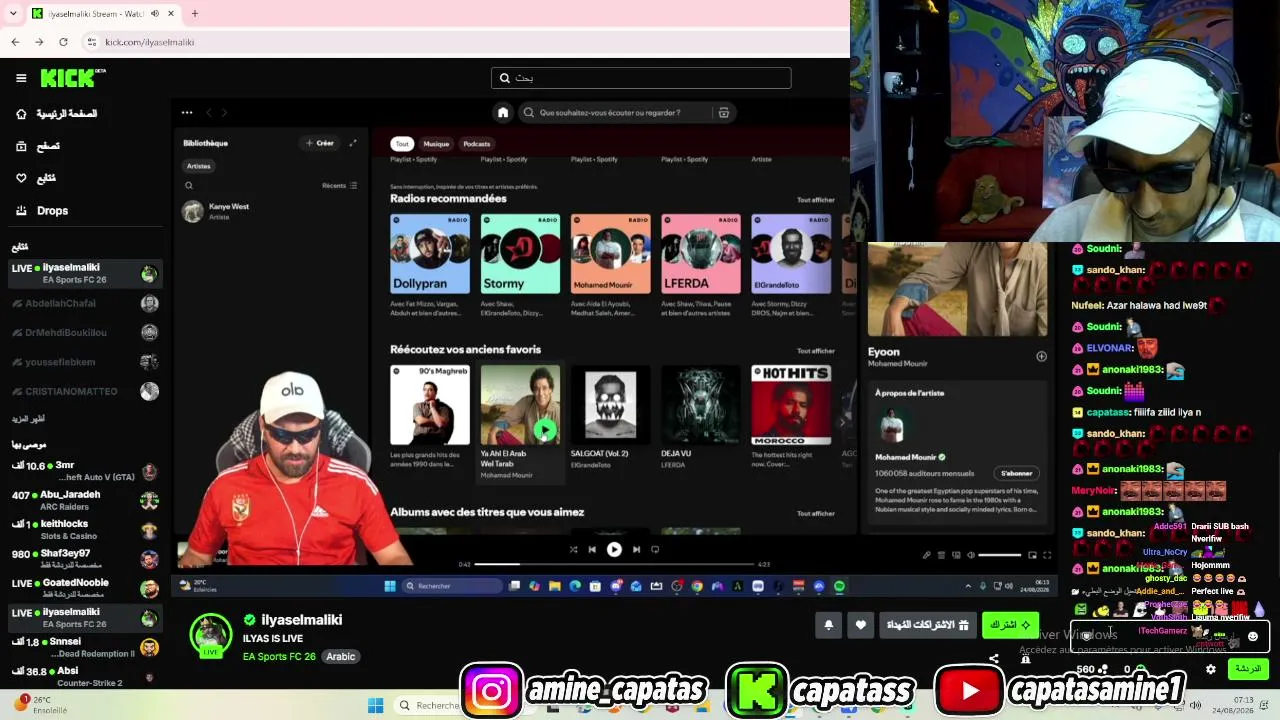Open the Kick hamburger menu
The height and width of the screenshot is (720, 1280).
21,78
